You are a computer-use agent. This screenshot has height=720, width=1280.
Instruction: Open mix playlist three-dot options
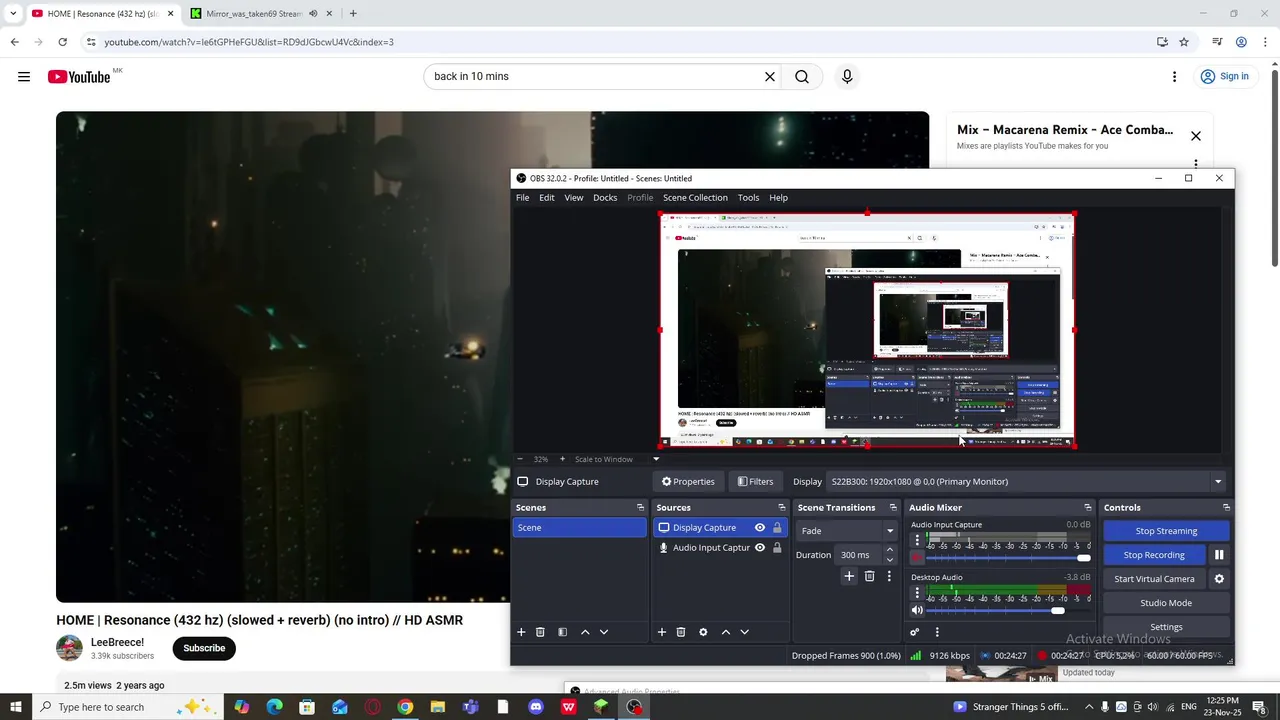pyautogui.click(x=1195, y=165)
